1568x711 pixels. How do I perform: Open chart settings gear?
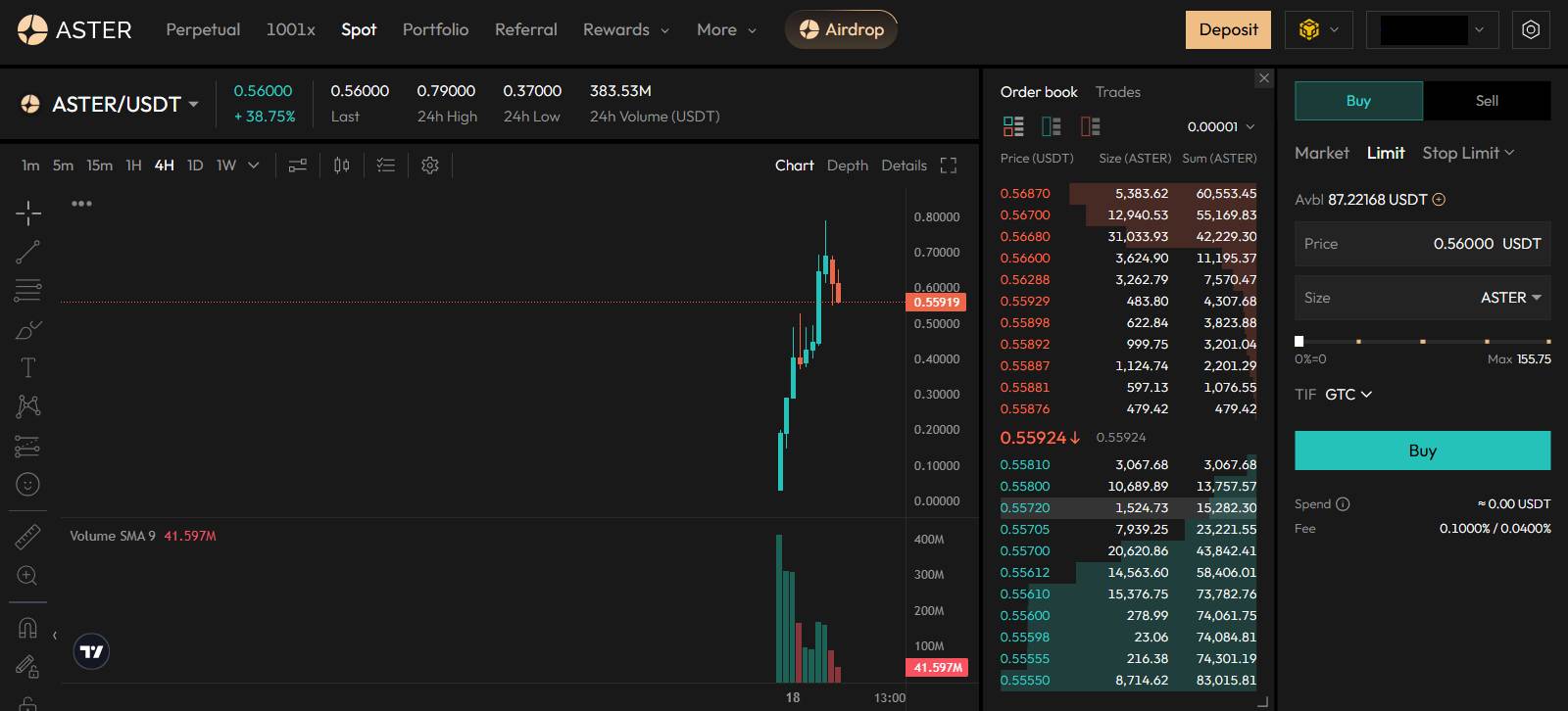click(430, 166)
